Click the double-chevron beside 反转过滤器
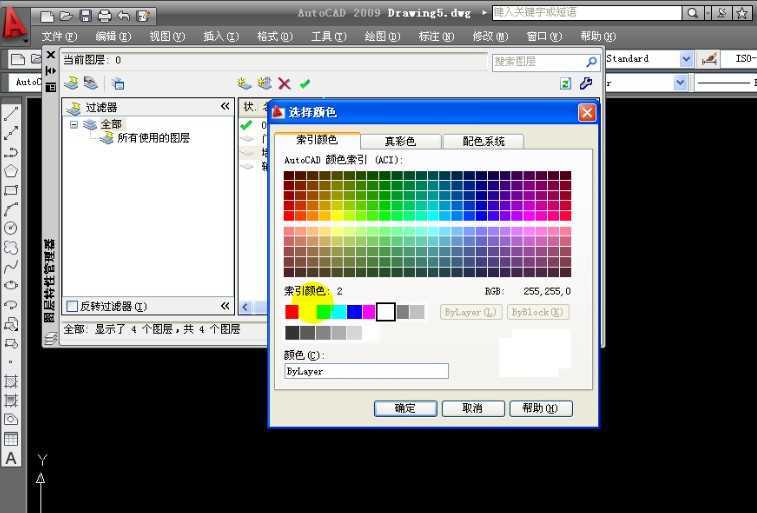This screenshot has width=757, height=513. point(225,306)
